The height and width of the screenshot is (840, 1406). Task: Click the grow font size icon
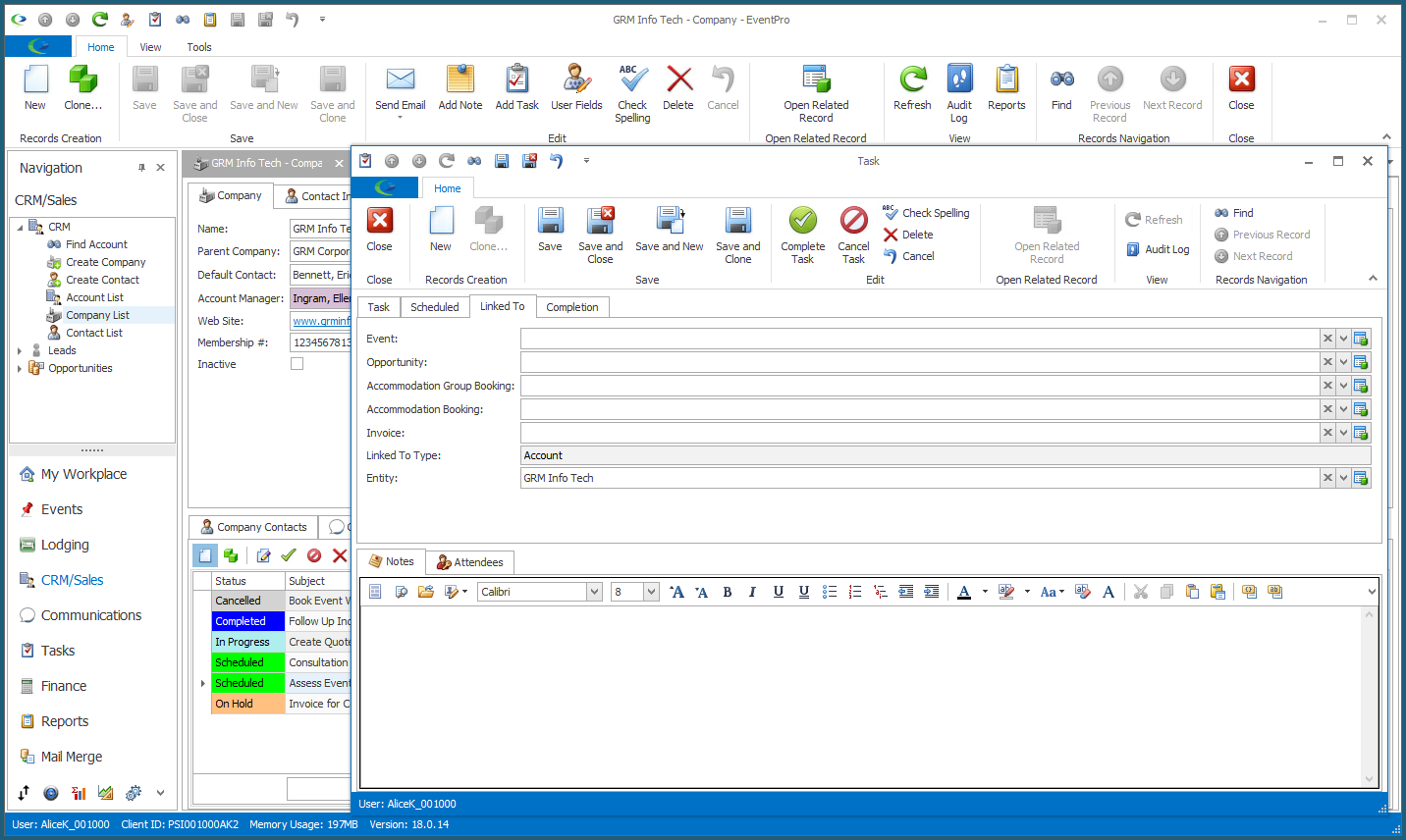(676, 592)
